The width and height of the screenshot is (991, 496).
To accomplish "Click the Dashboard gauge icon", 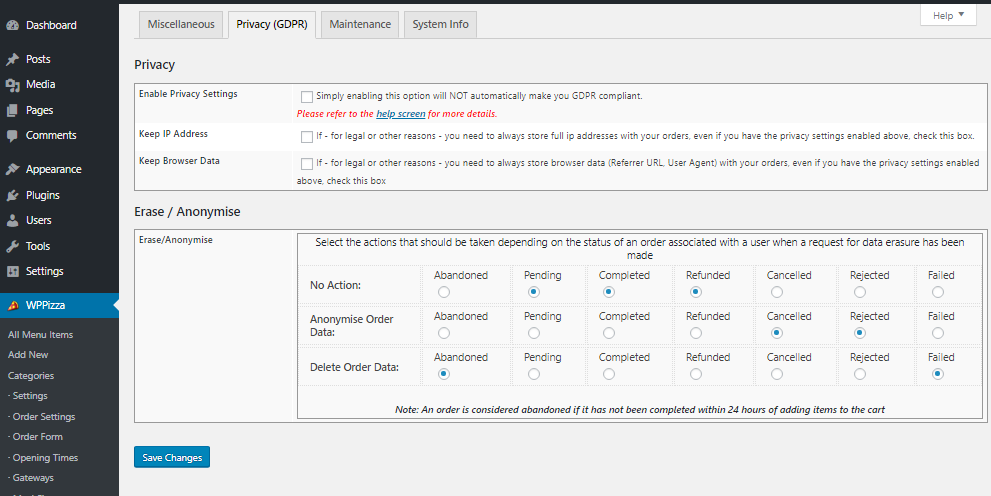I will click(x=13, y=25).
